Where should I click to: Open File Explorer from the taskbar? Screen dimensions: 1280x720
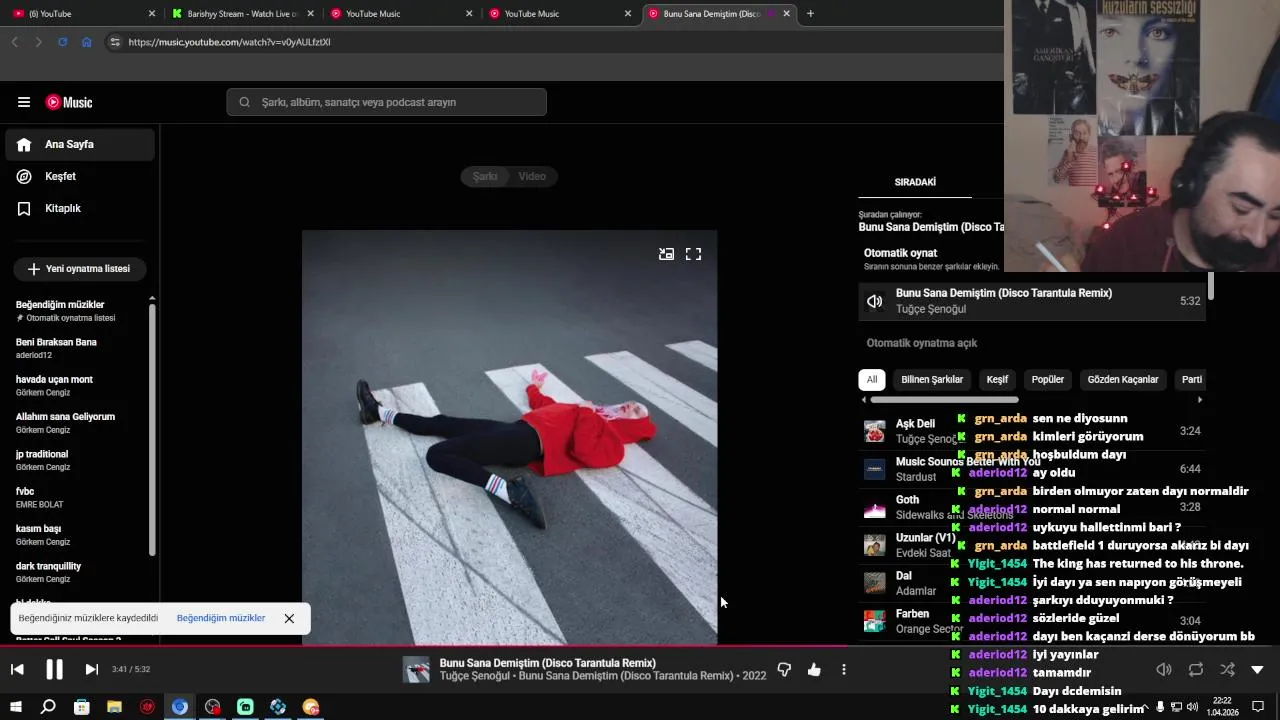114,707
